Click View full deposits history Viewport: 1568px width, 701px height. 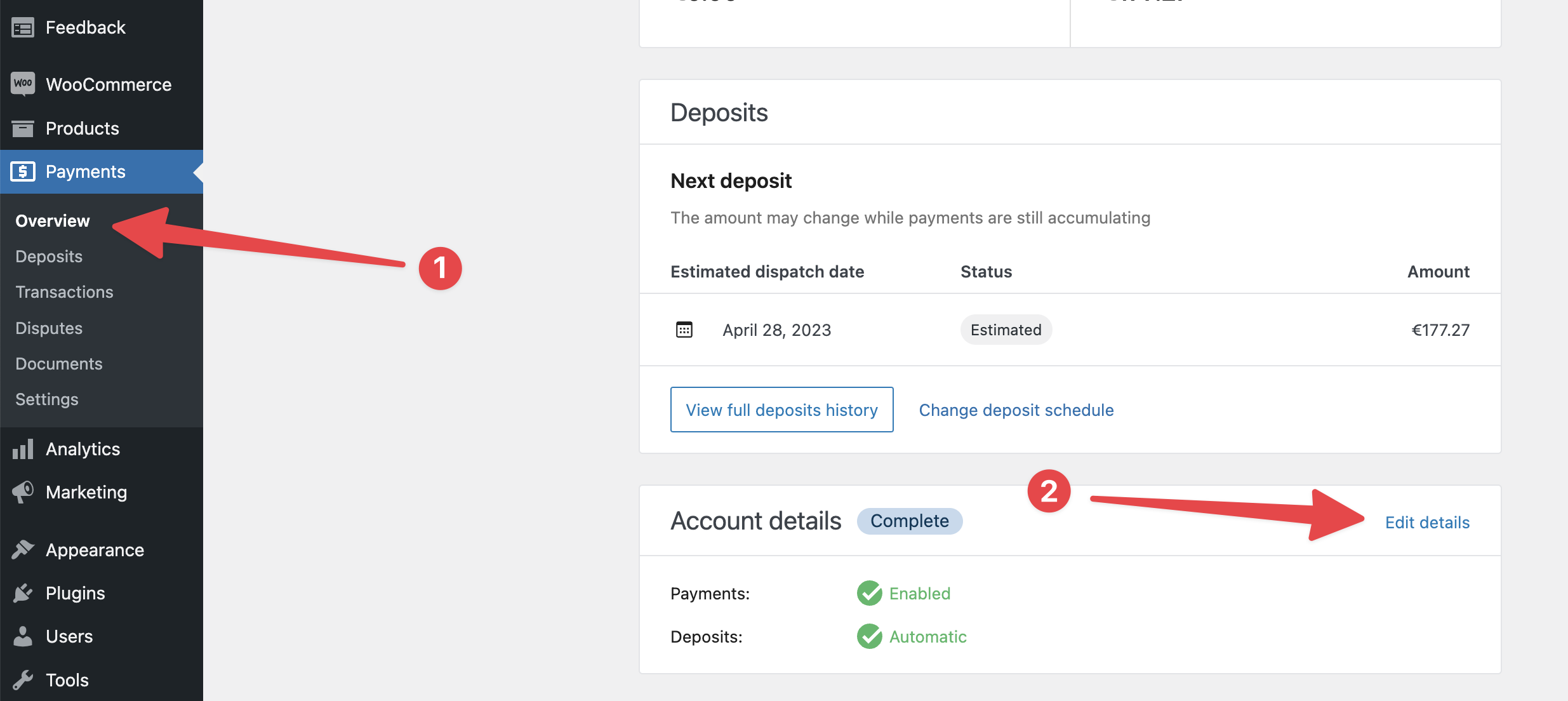[781, 410]
